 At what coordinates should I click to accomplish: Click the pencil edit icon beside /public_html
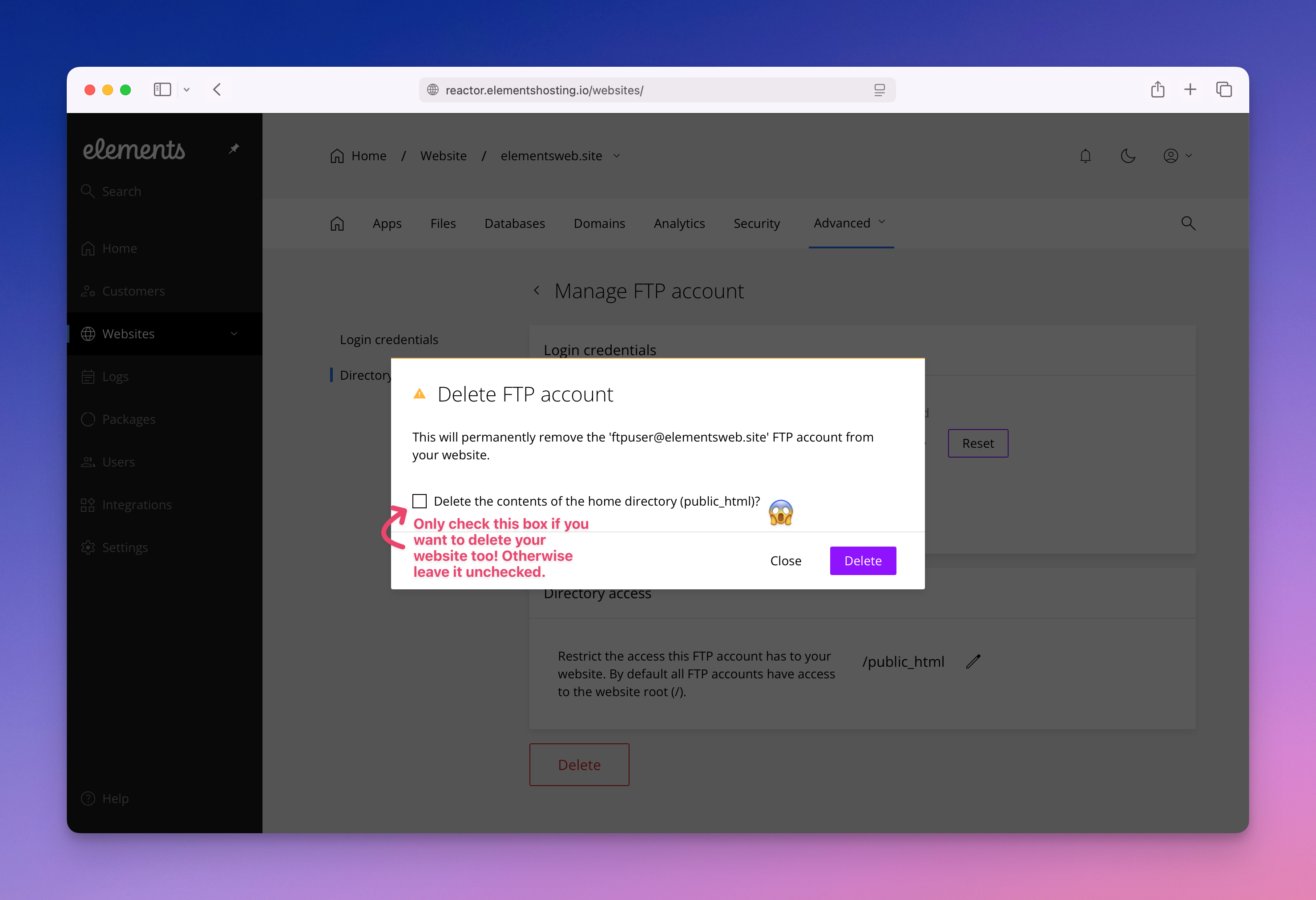click(x=973, y=661)
